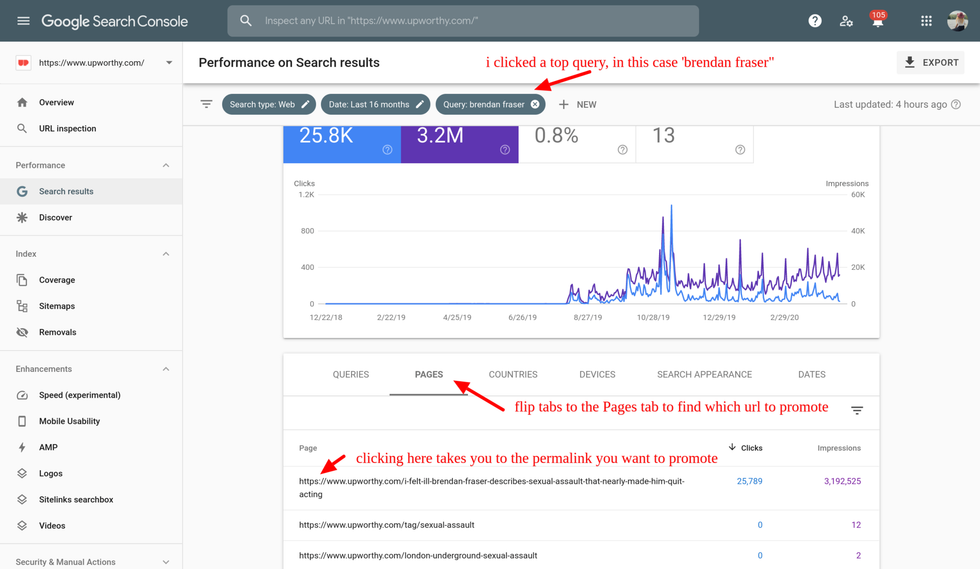Screen dimensions: 980x569
Task: Collapse the Performance sidebar section
Action: [x=166, y=165]
